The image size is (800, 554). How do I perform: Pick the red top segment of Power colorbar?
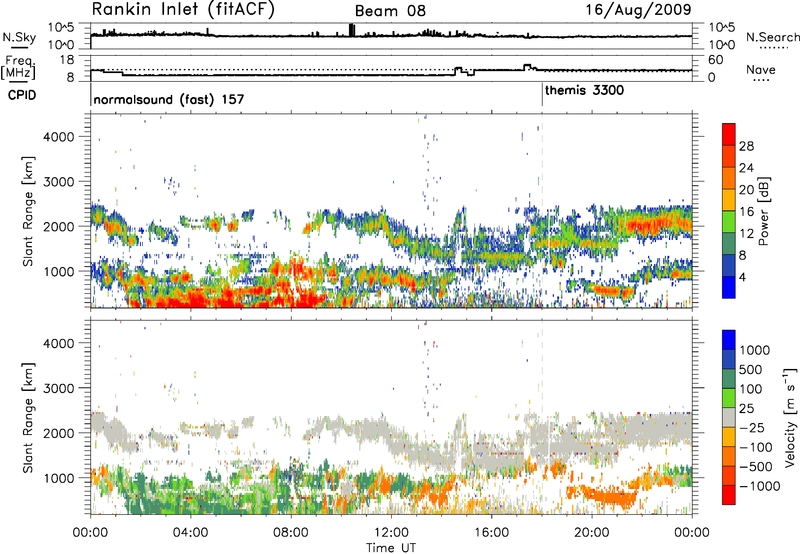pyautogui.click(x=729, y=134)
